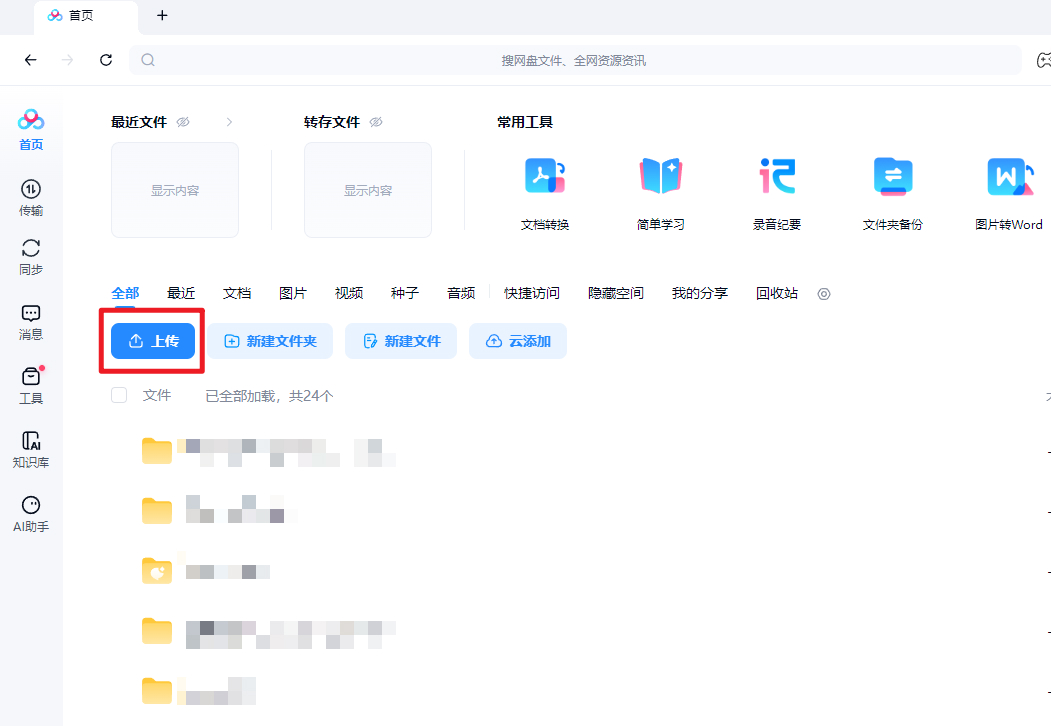Switch to the 图片 tab
The height and width of the screenshot is (726, 1051).
click(293, 293)
